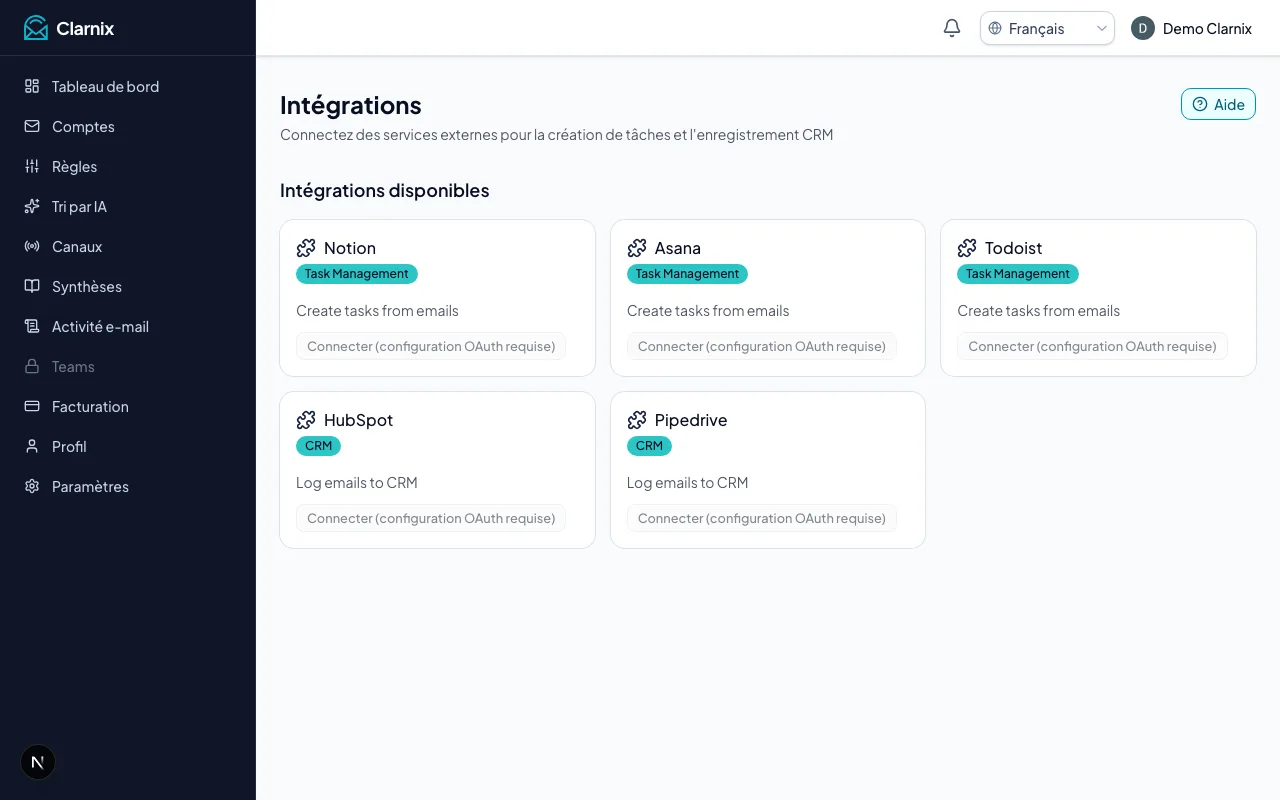Click the D user avatar
Screen dimensions: 1280x800
pos(1143,28)
